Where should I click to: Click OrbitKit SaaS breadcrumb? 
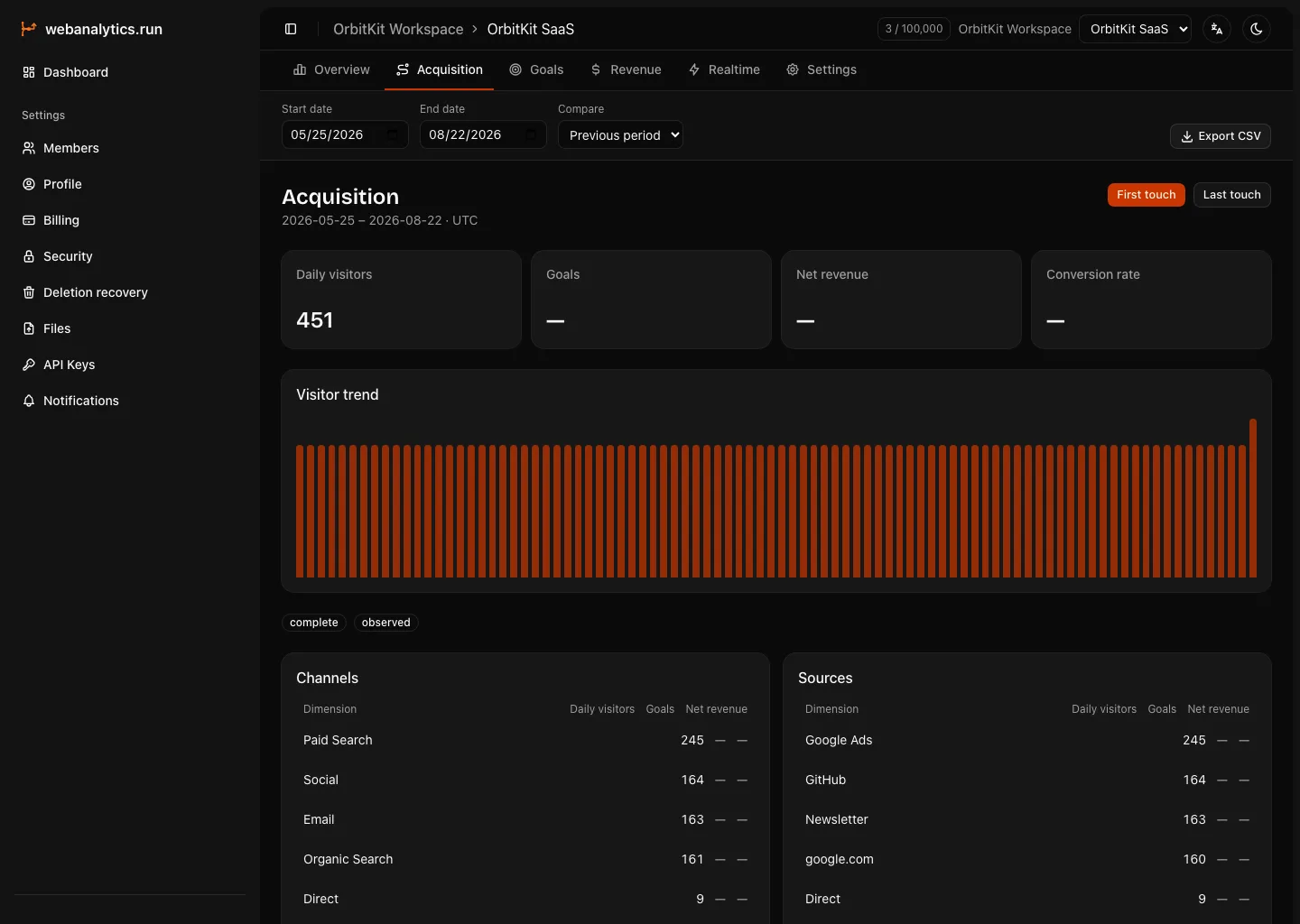(531, 29)
